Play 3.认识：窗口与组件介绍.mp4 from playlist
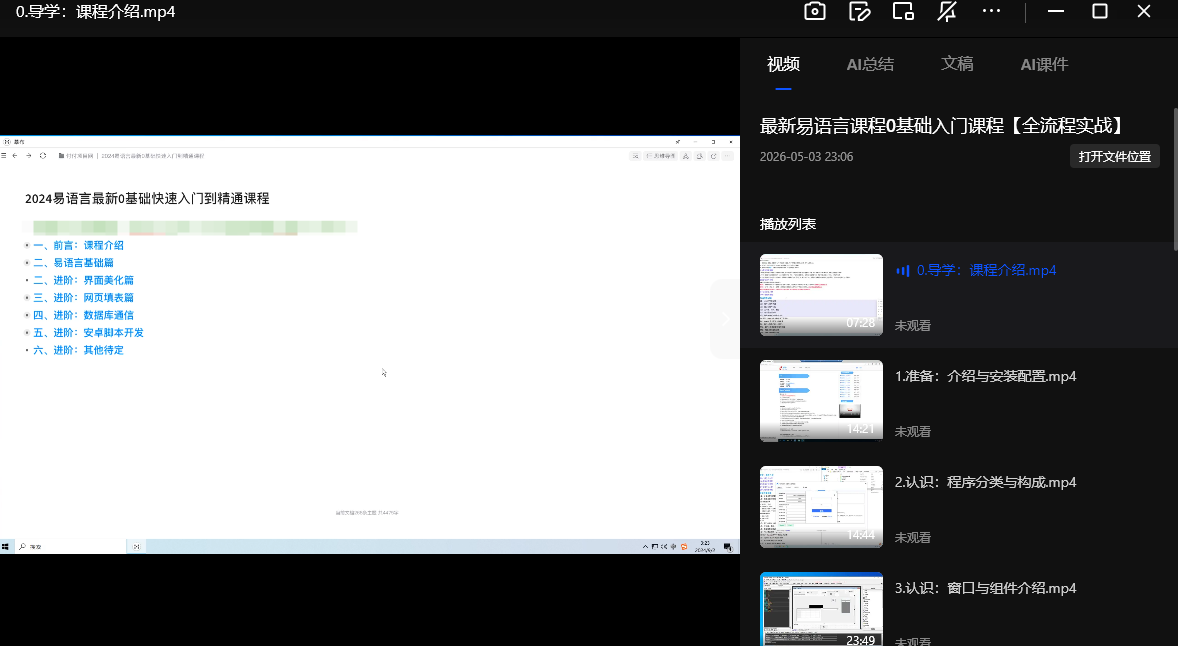 (986, 588)
